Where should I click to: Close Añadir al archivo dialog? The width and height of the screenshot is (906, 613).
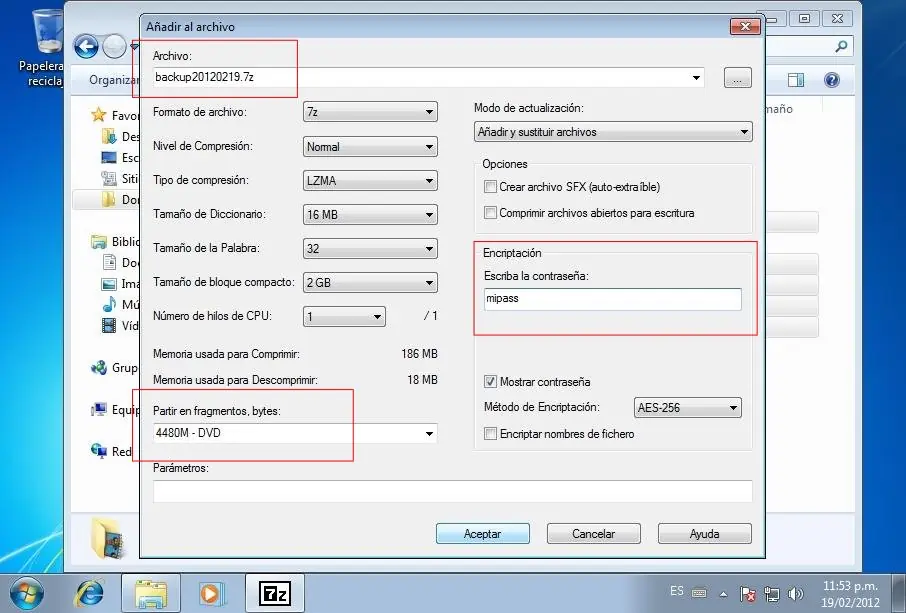[745, 27]
